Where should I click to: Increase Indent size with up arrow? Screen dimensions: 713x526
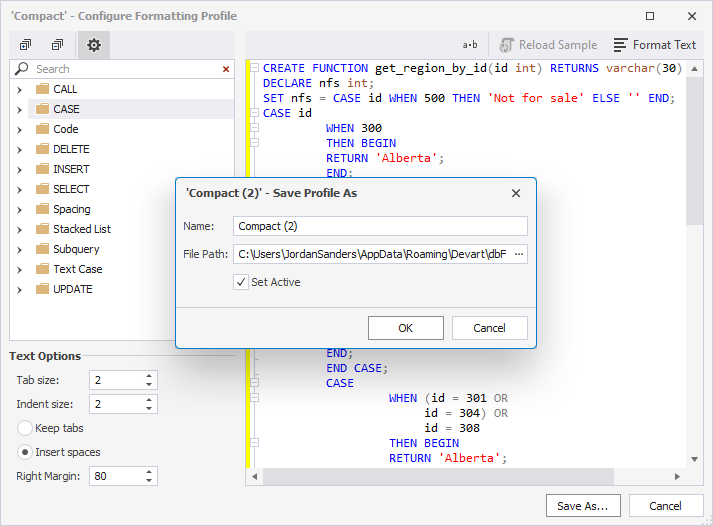pos(149,400)
